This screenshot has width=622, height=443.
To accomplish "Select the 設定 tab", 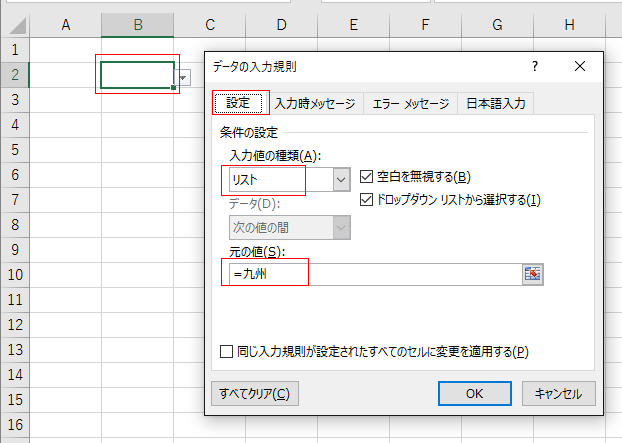I will 238,103.
